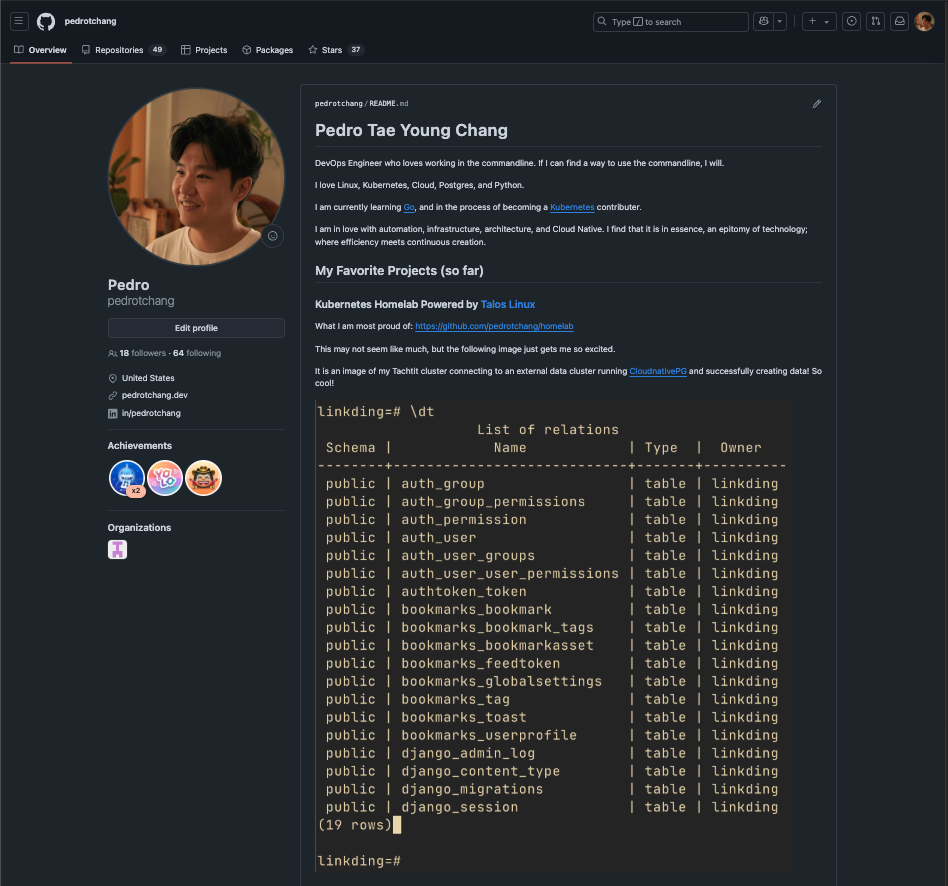Open the 64 following link

(x=197, y=353)
